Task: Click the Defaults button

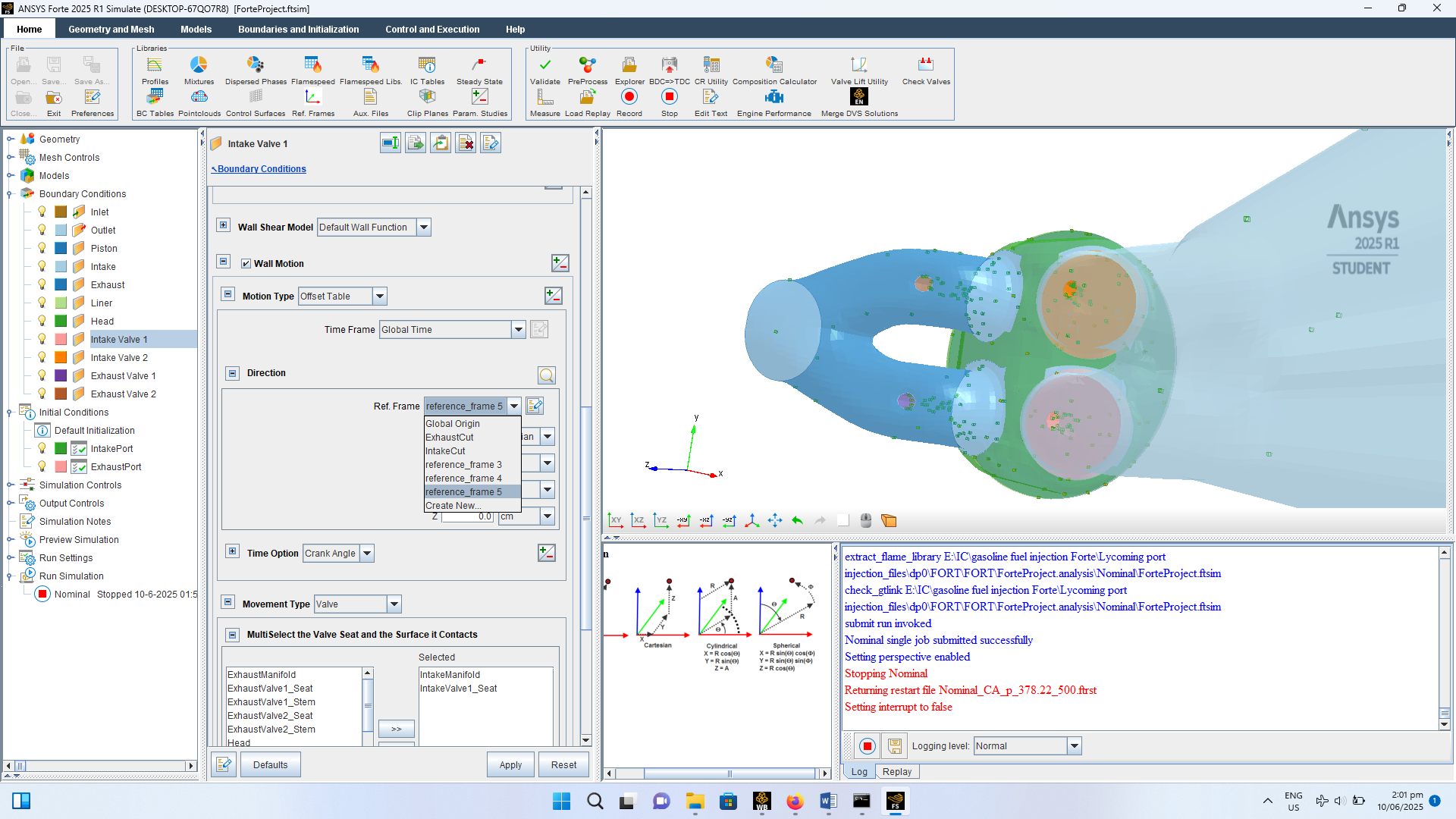Action: click(x=271, y=765)
